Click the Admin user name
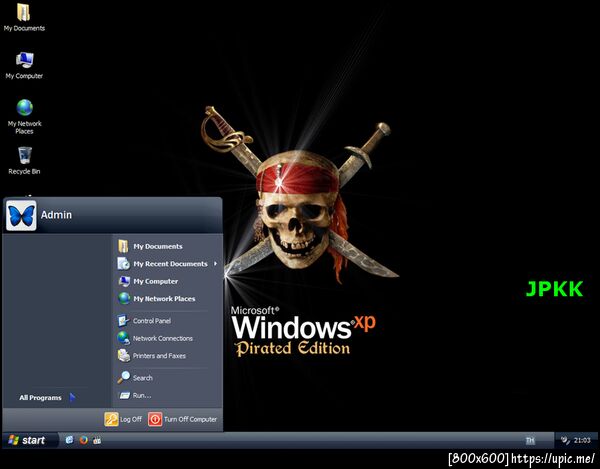 (56, 215)
